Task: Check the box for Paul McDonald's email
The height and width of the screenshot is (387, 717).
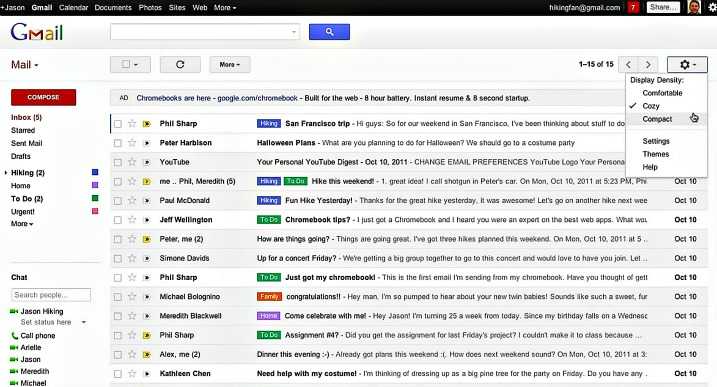Action: click(x=118, y=201)
